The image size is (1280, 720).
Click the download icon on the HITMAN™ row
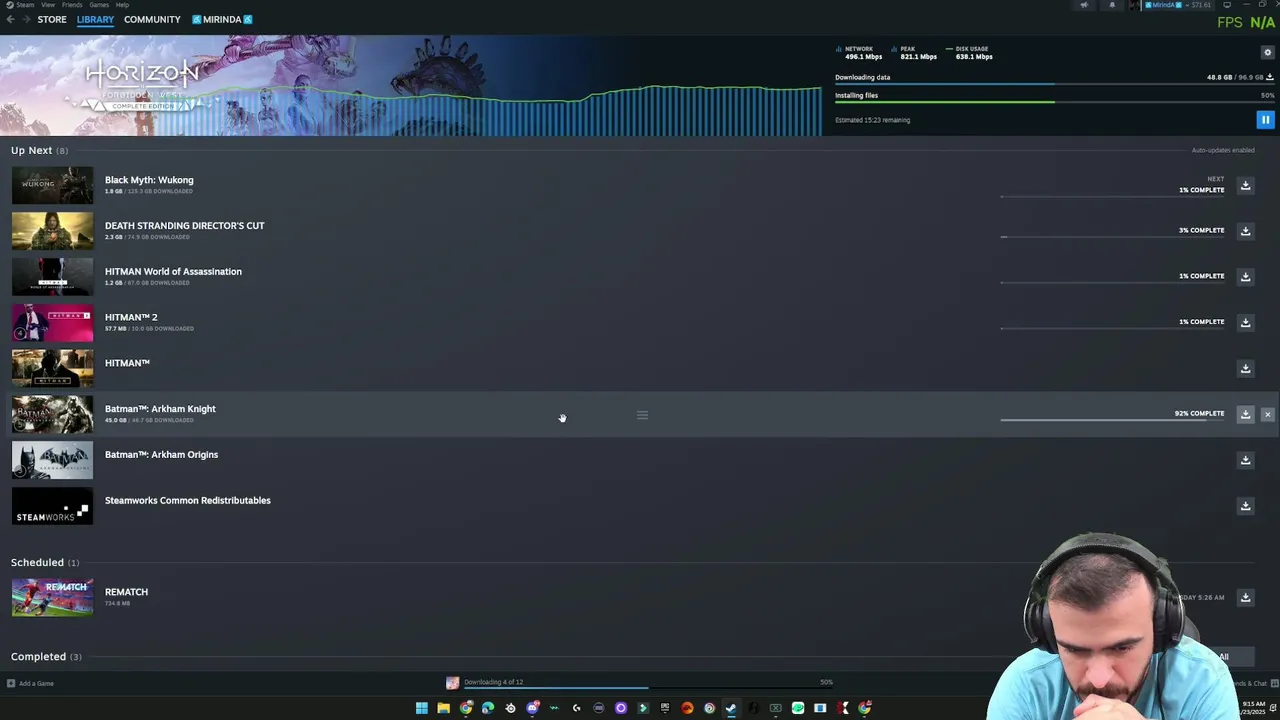1245,368
